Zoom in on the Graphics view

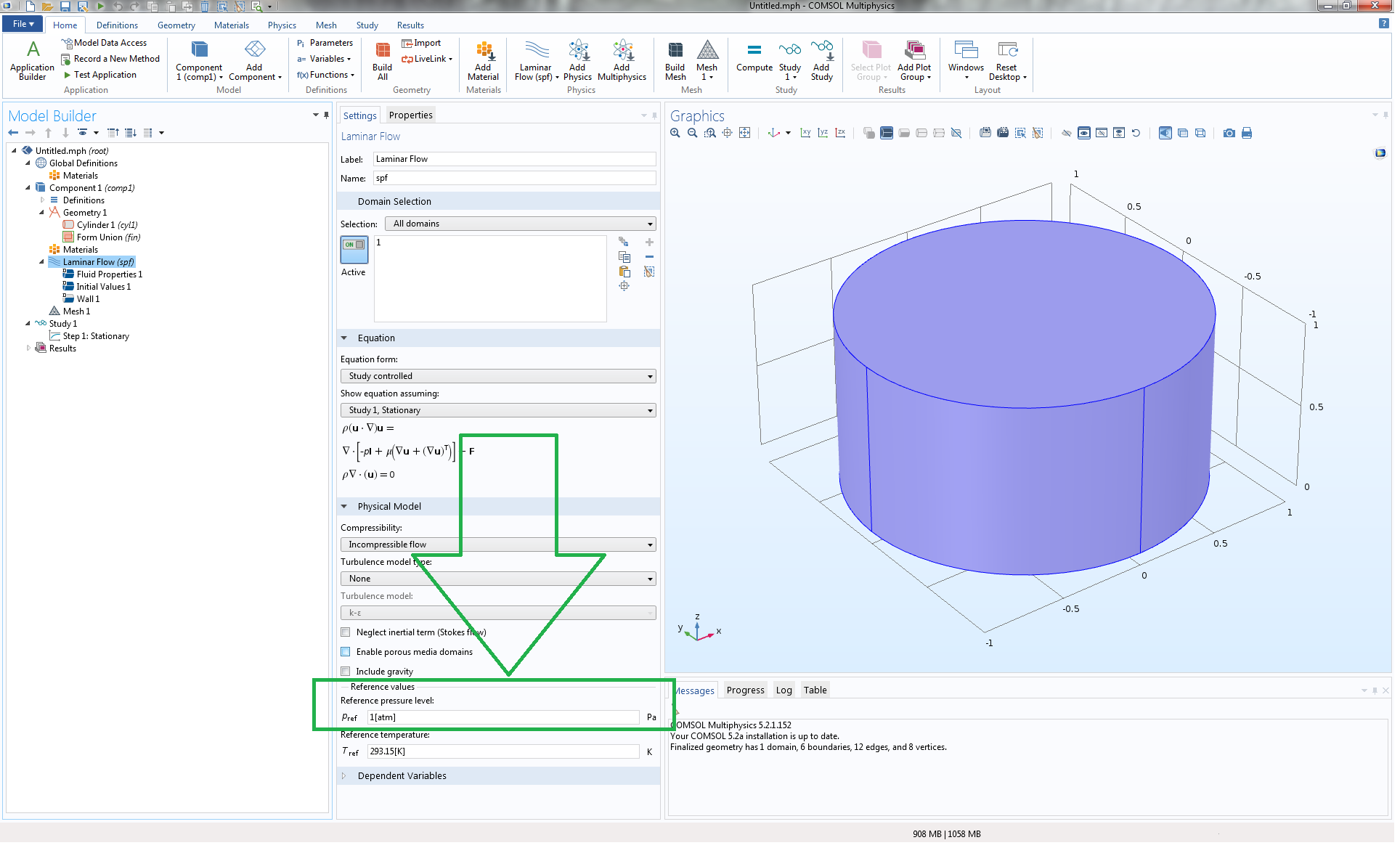pyautogui.click(x=675, y=133)
